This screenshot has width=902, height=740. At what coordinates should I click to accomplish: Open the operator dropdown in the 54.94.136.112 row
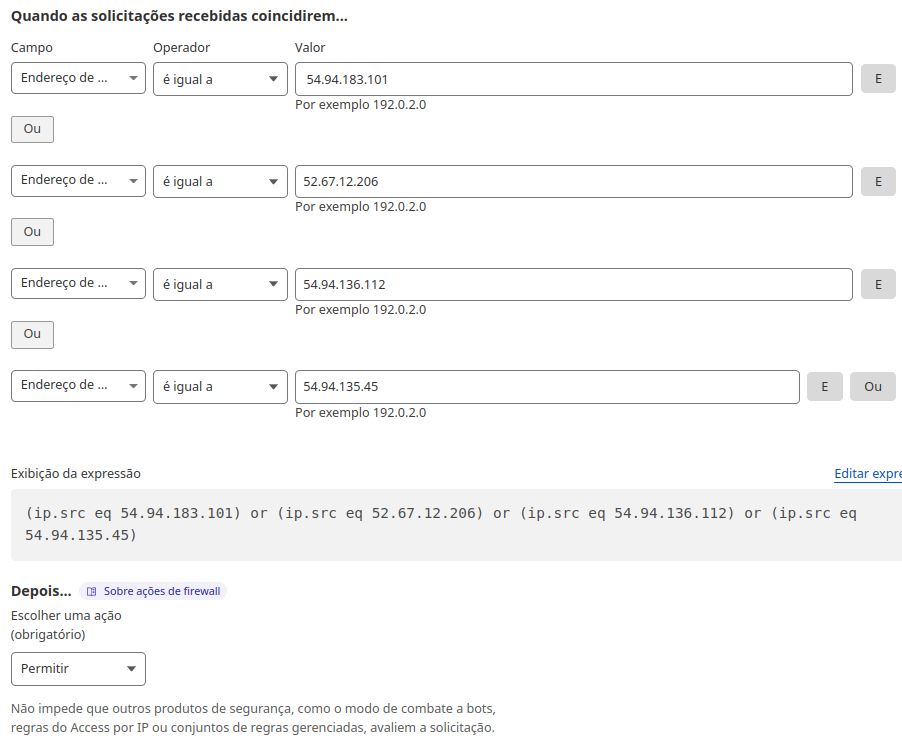(220, 284)
